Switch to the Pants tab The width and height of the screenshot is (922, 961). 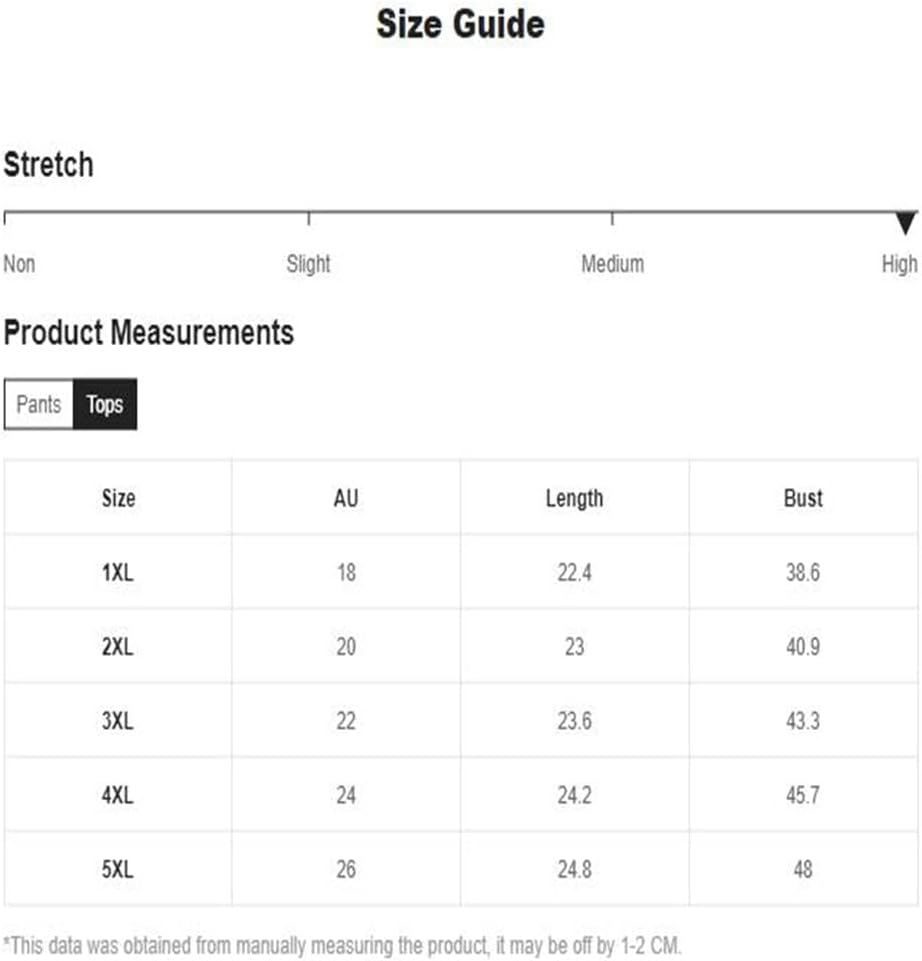[x=39, y=404]
